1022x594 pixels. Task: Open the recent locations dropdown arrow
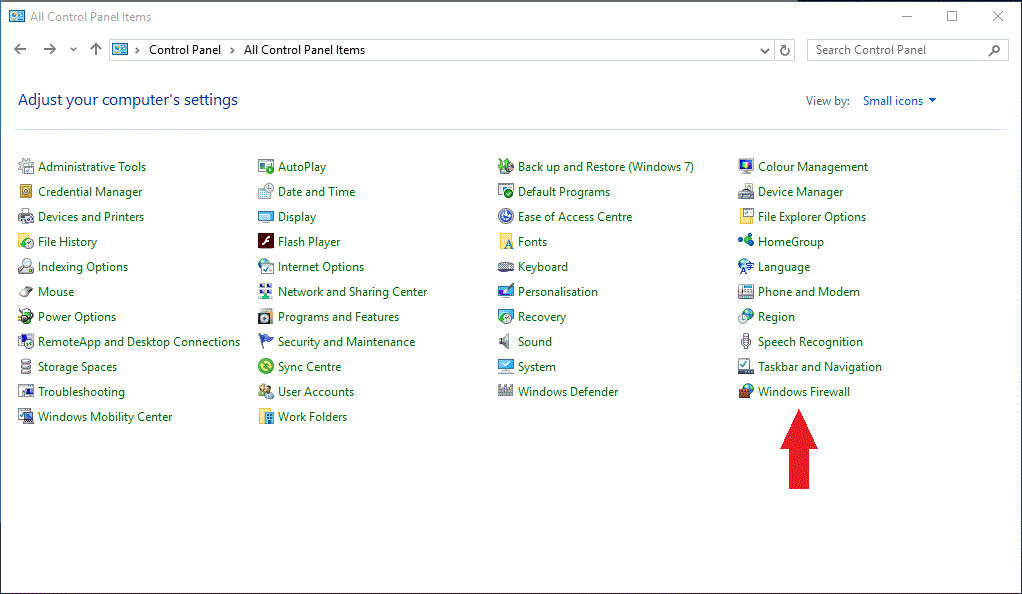tap(73, 50)
